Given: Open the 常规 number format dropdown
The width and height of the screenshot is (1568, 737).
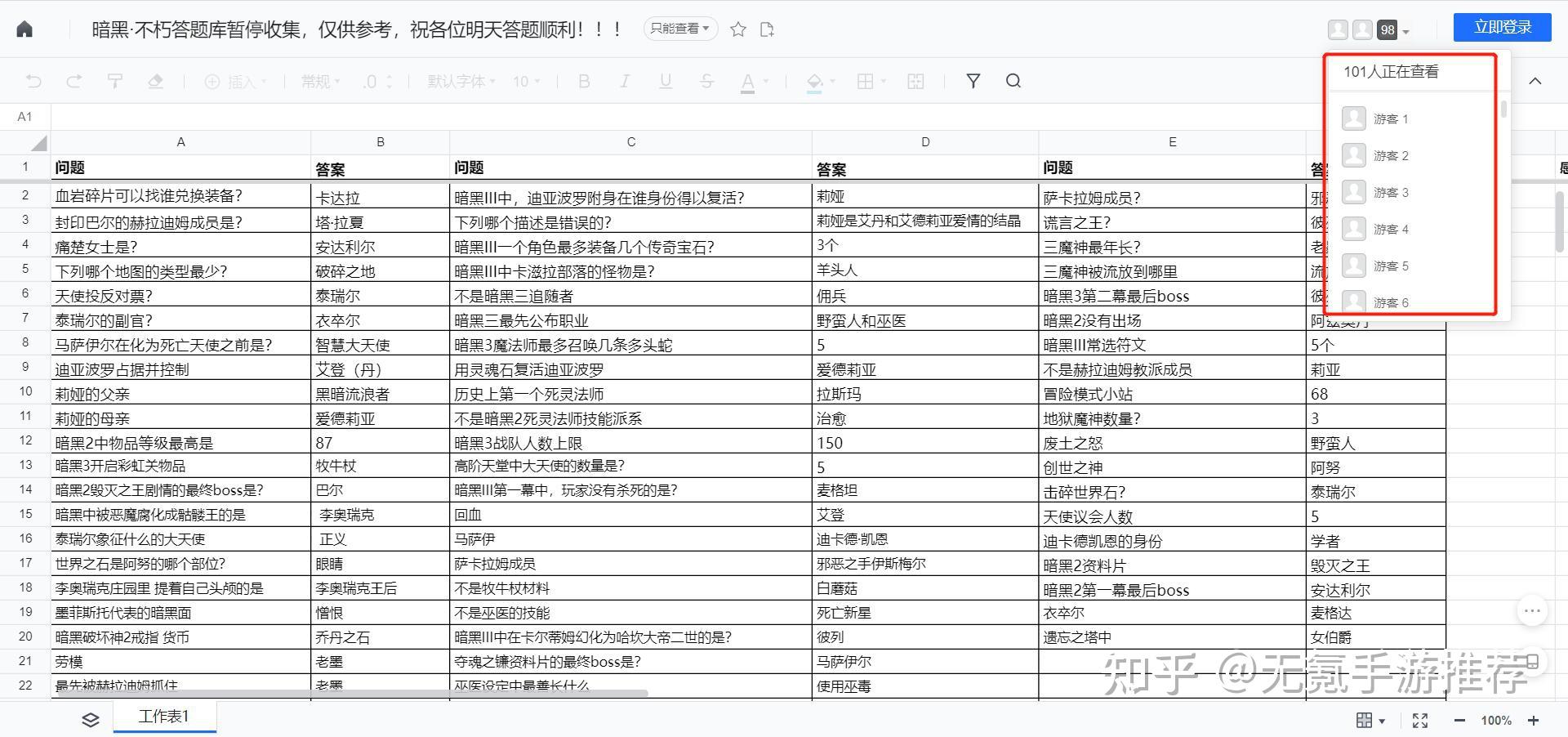Looking at the screenshot, I should tap(320, 81).
